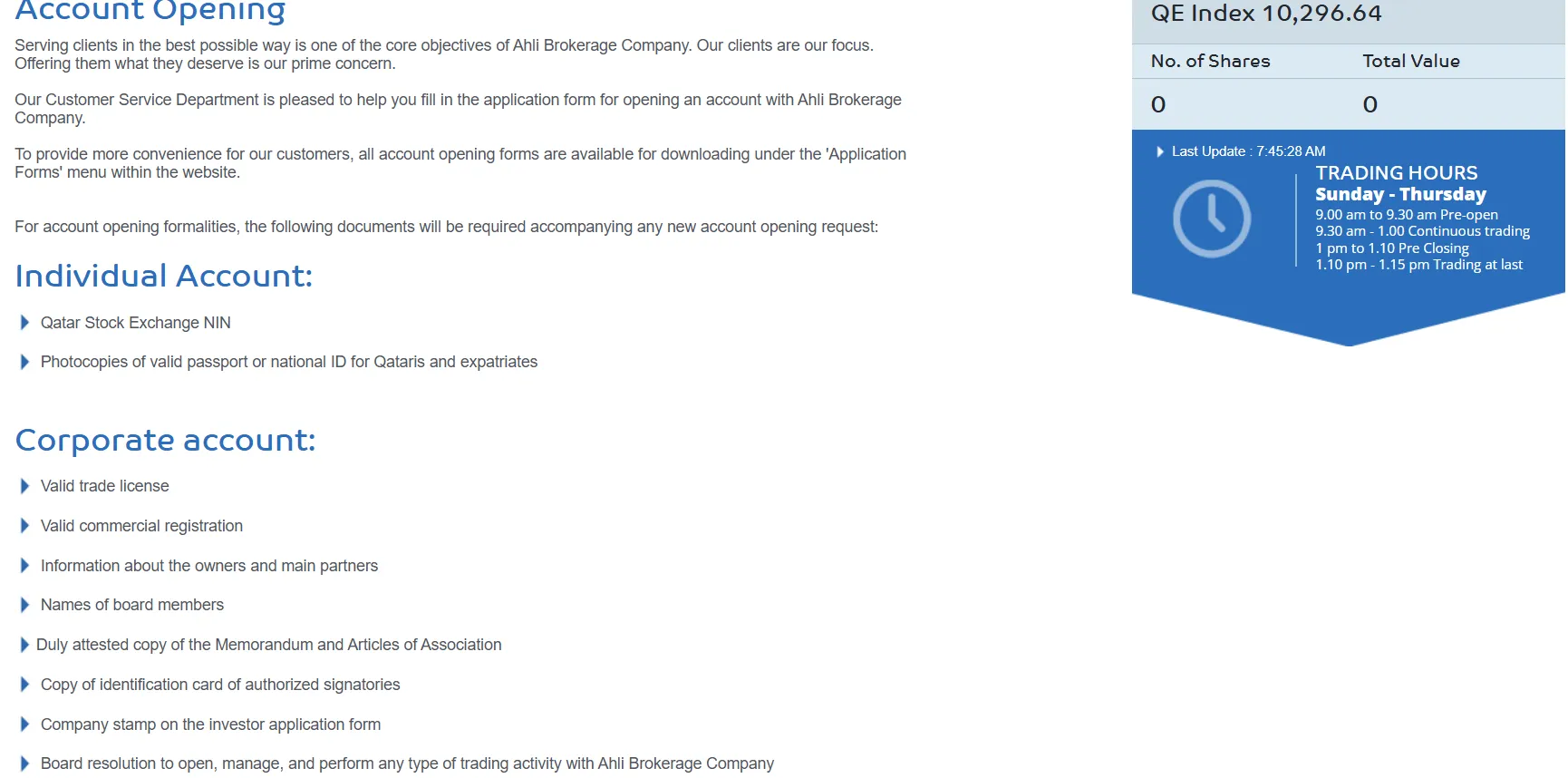Click Information about the owners and main partners
1568x778 pixels.
pyautogui.click(x=209, y=566)
